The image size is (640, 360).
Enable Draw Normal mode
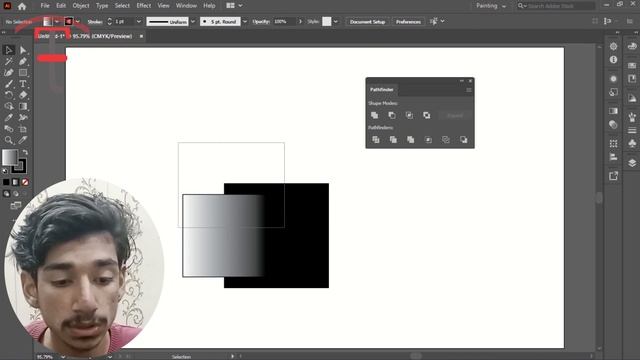pyautogui.click(x=6, y=194)
